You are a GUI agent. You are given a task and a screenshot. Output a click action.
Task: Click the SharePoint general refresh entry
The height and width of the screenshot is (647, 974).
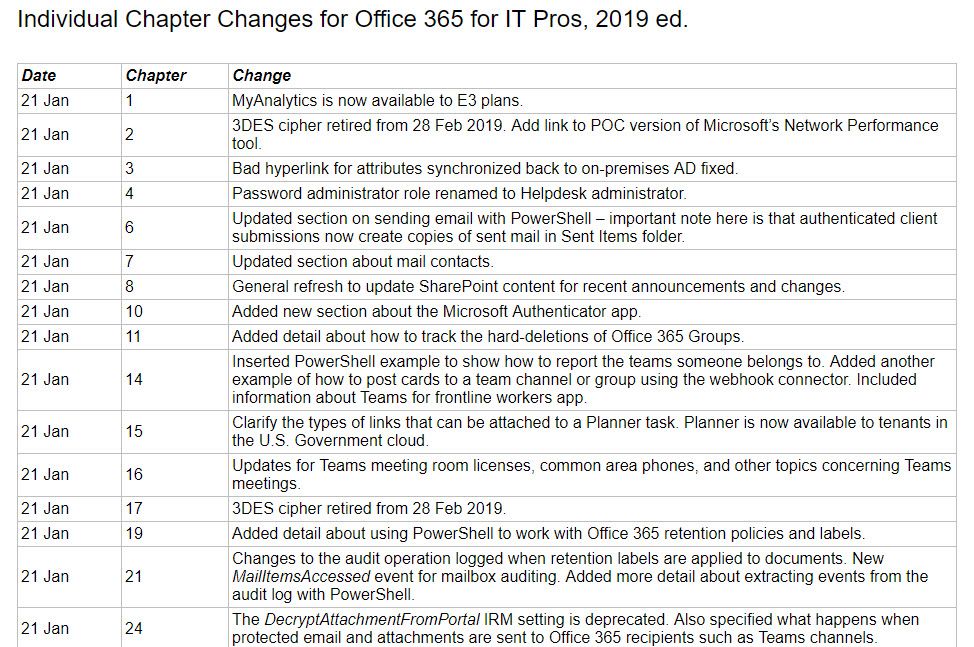tap(538, 287)
